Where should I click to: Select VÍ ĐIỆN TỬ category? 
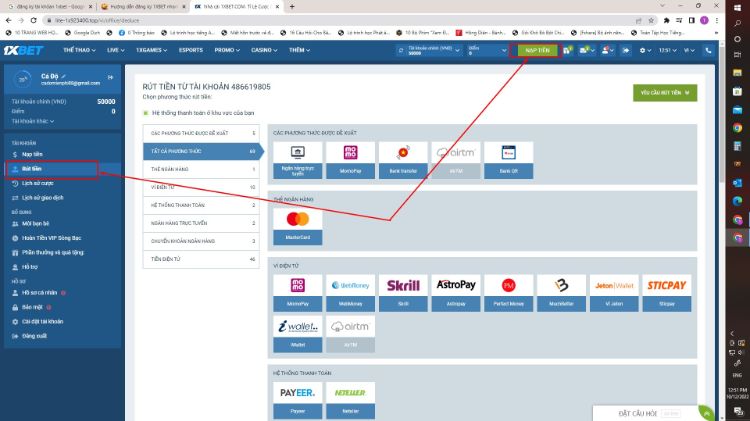tap(201, 187)
